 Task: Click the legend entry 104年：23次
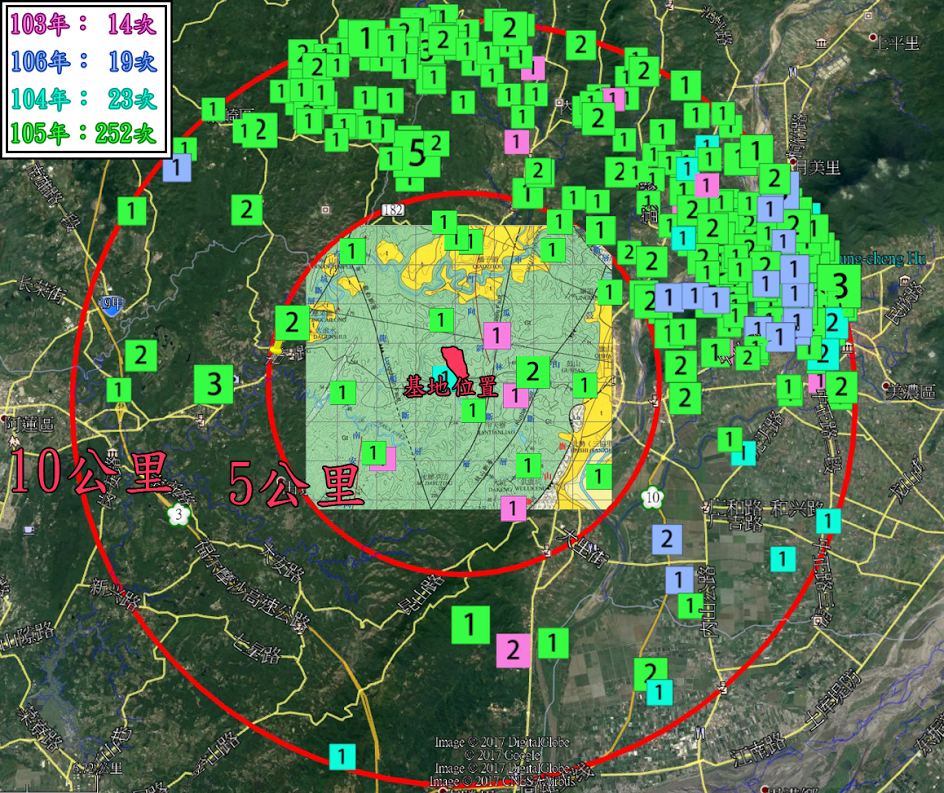point(84,99)
